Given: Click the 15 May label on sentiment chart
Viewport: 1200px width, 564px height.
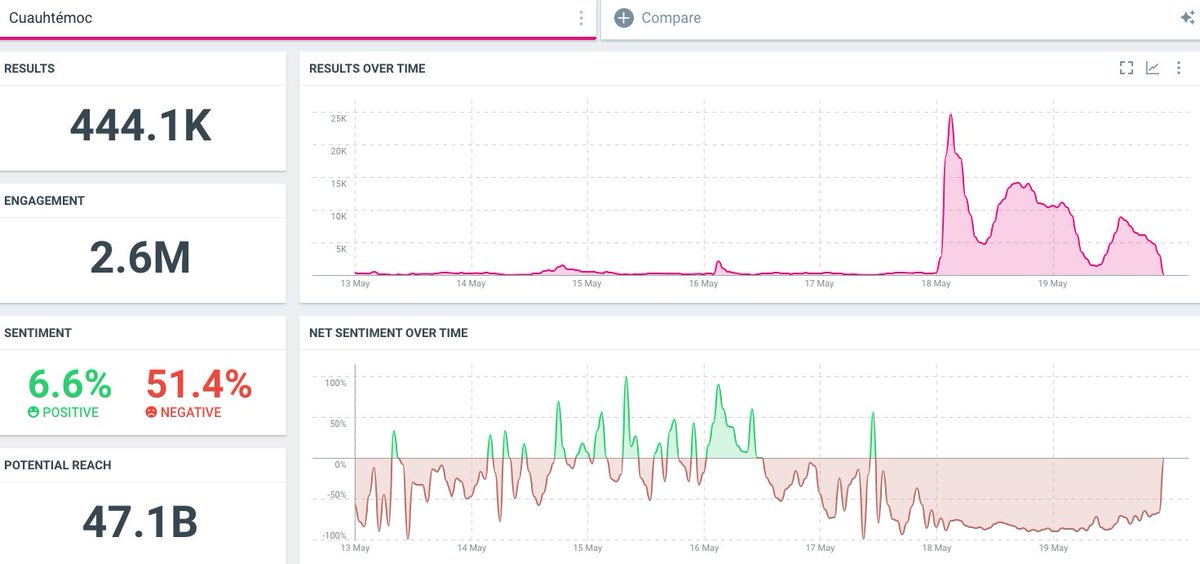Looking at the screenshot, I should tap(587, 548).
